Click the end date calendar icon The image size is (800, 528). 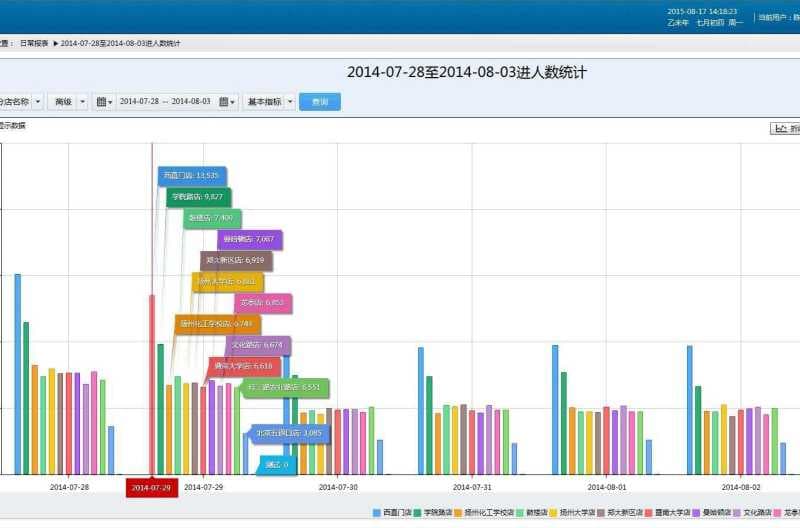point(227,102)
